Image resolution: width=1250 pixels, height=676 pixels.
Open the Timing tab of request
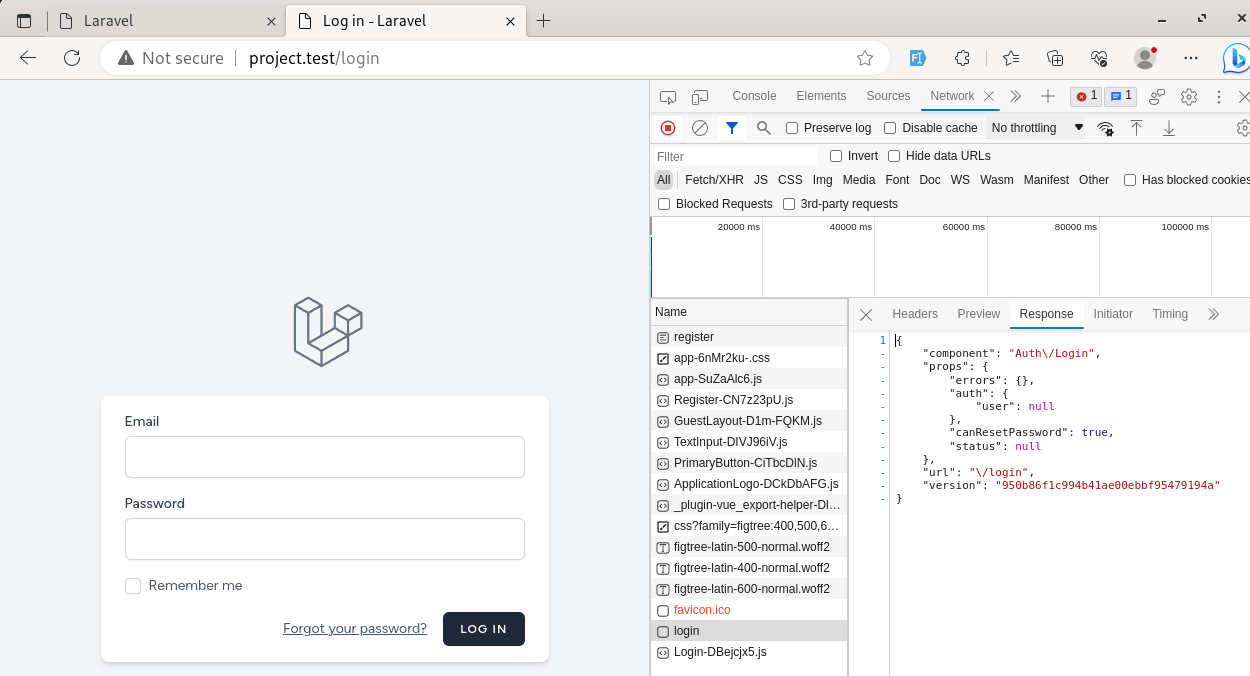click(x=1170, y=314)
